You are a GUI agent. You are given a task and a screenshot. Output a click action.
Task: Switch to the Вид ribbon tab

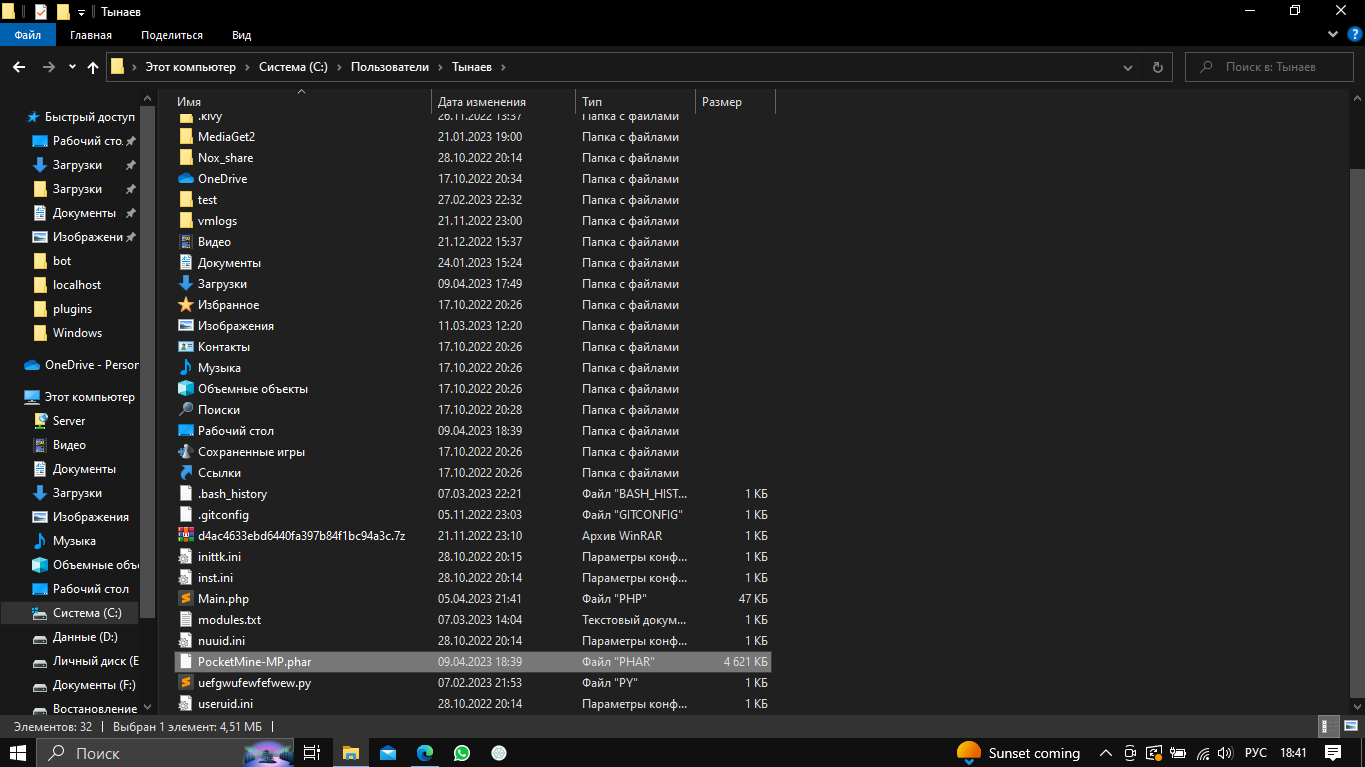click(x=241, y=35)
